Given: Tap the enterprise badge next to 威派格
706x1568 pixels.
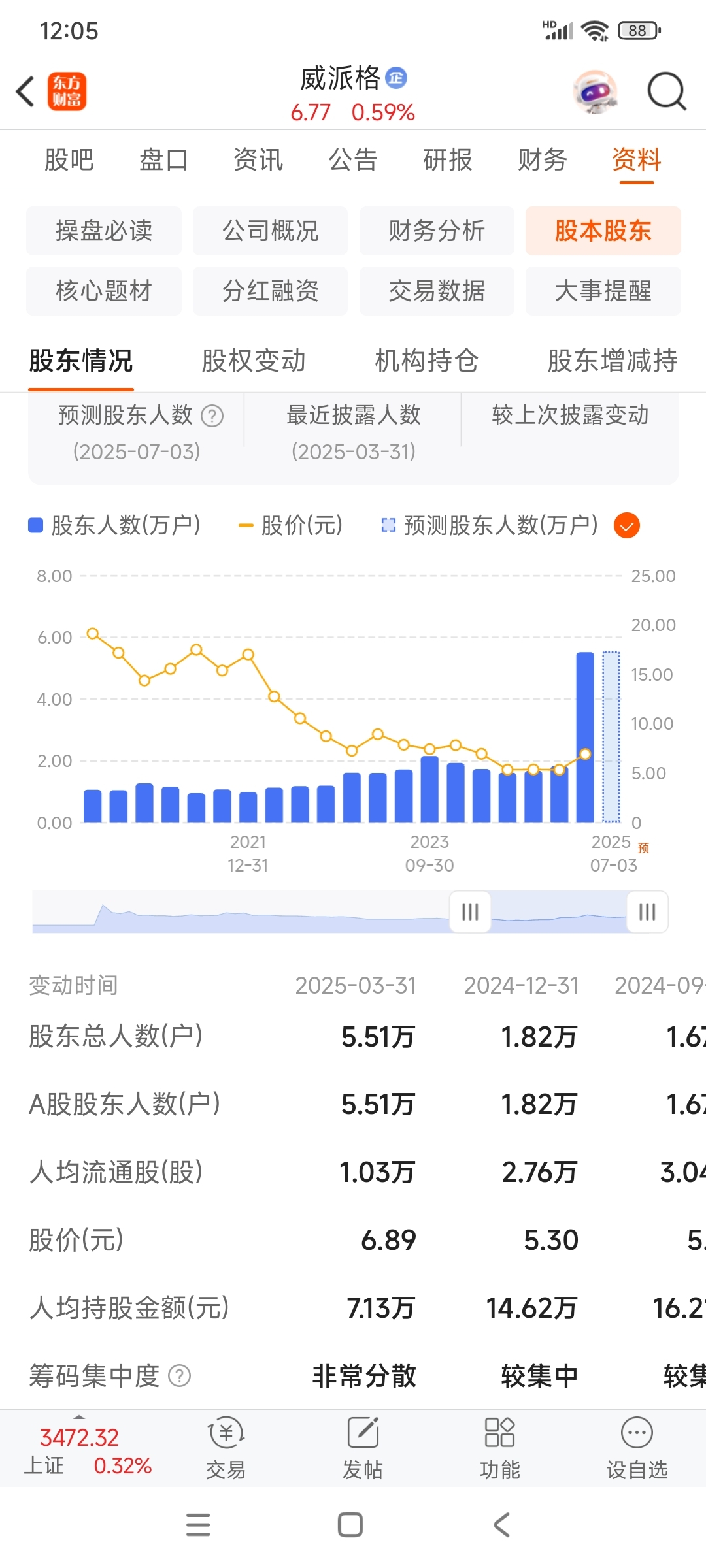Looking at the screenshot, I should point(396,78).
